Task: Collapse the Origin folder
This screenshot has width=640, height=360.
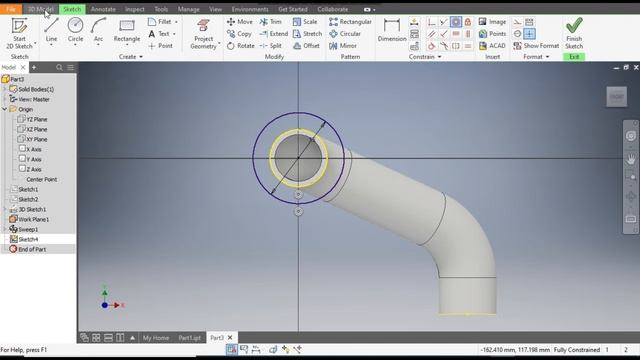Action: coord(4,109)
